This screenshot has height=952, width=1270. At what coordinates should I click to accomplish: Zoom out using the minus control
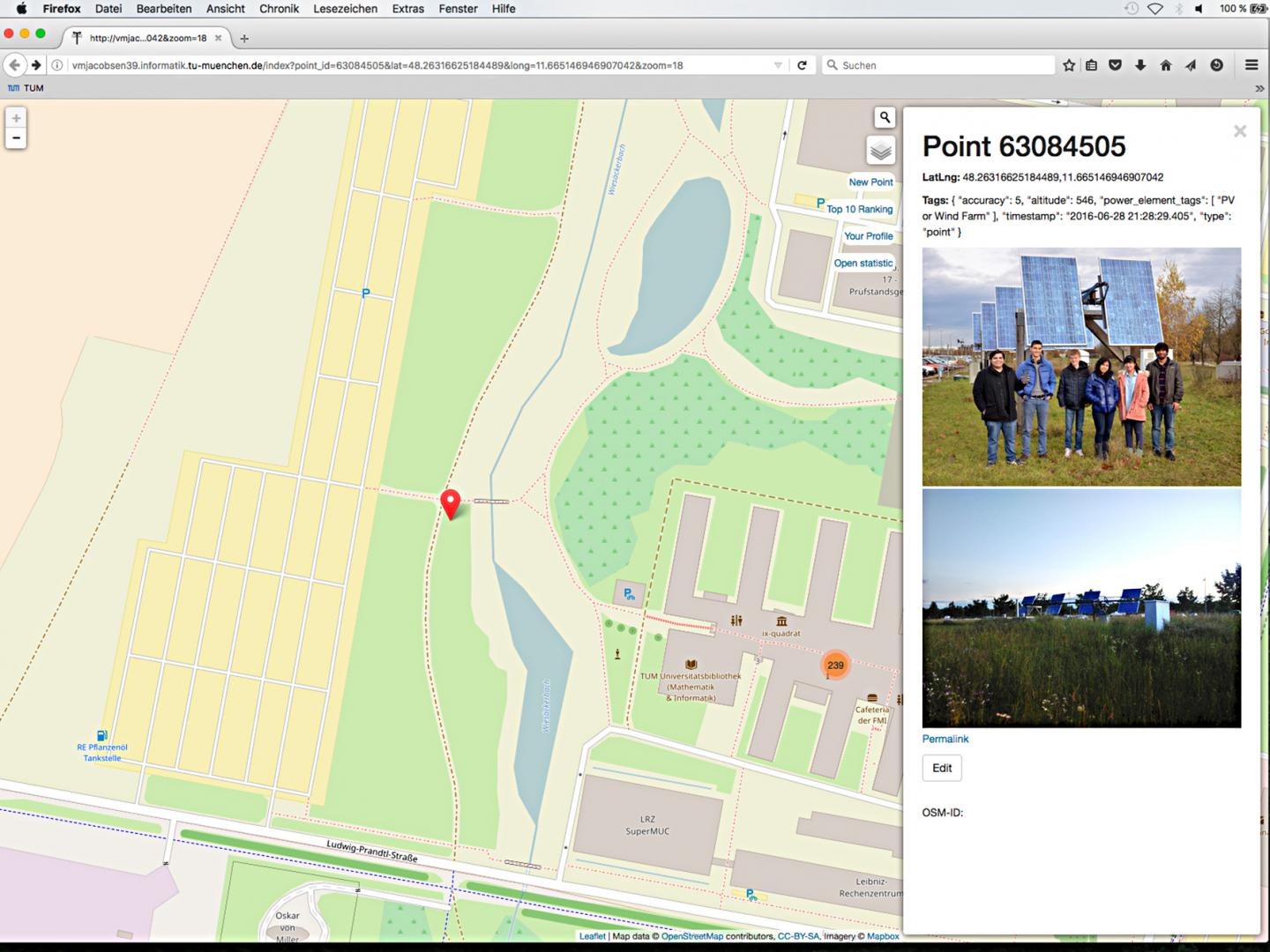[x=16, y=138]
